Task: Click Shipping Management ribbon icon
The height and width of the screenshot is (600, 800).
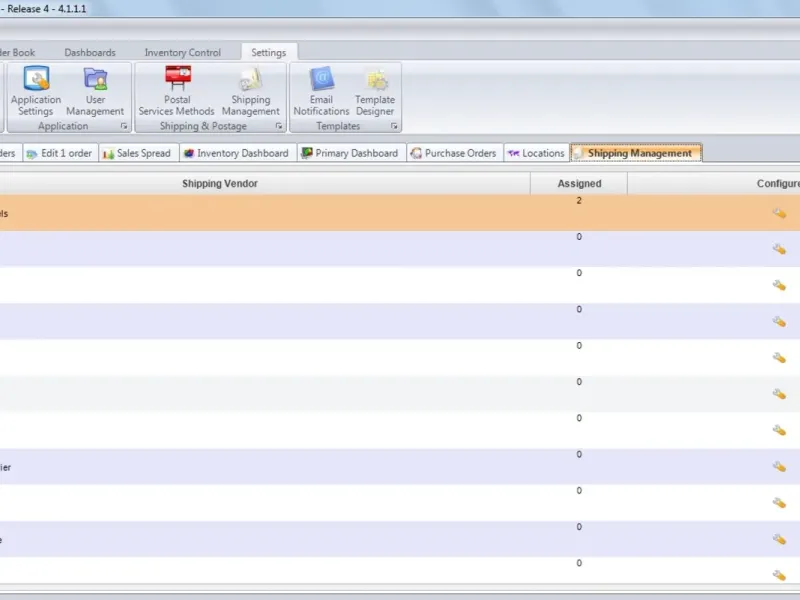Action: coord(251,91)
